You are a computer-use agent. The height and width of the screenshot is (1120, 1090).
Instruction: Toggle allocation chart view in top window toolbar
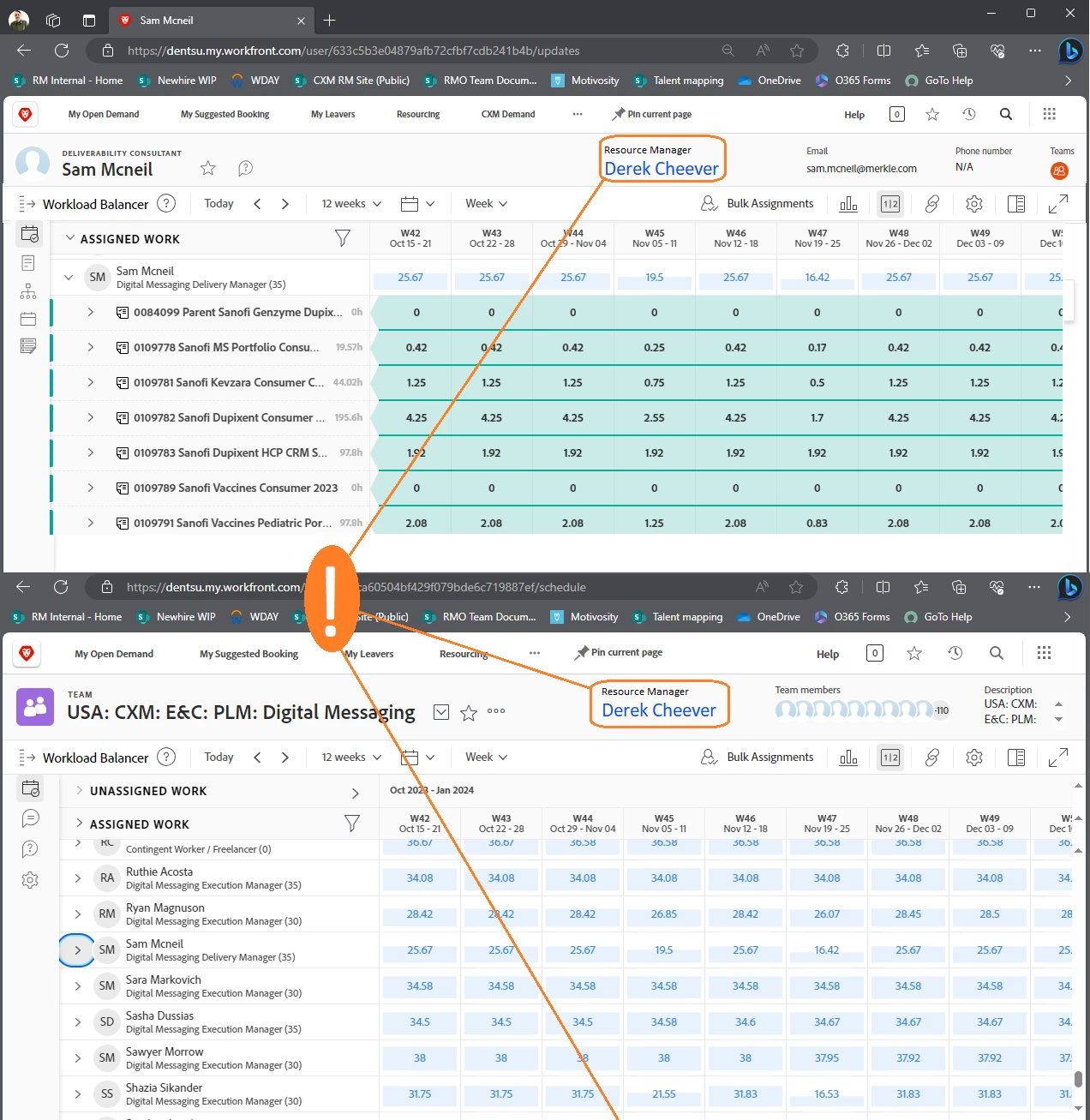pos(848,204)
